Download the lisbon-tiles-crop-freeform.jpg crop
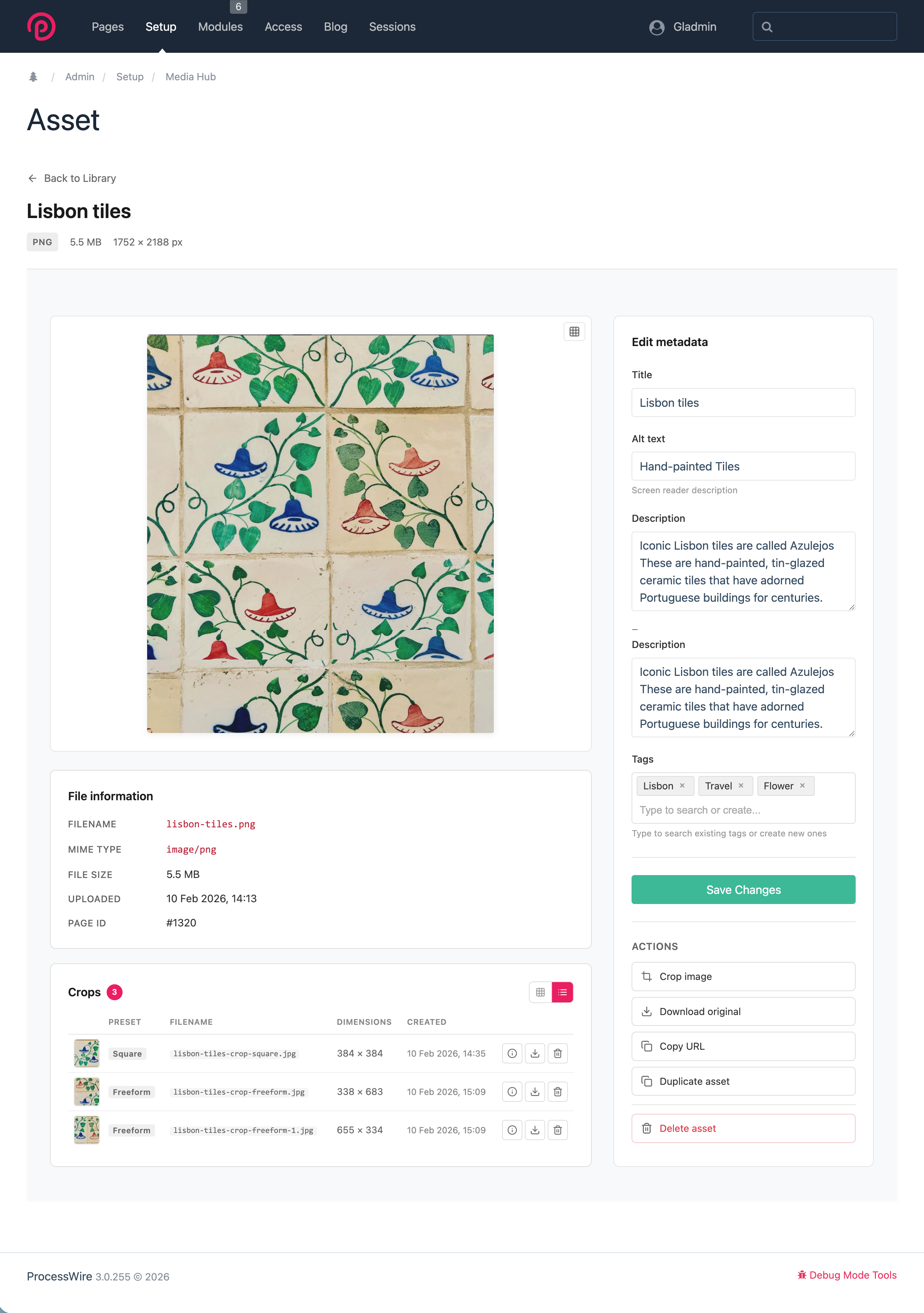This screenshot has height=1313, width=924. coord(535,1092)
